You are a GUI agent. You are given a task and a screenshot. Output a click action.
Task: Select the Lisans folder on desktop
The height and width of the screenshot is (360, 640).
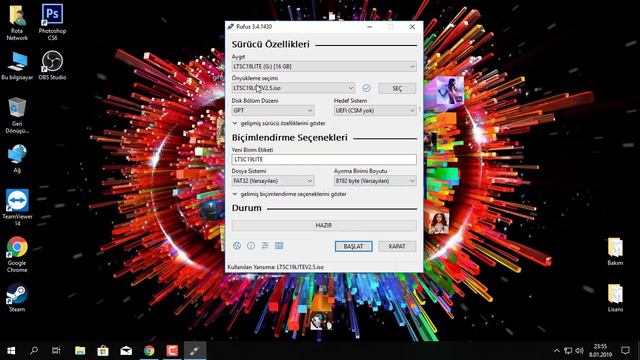pyautogui.click(x=615, y=298)
